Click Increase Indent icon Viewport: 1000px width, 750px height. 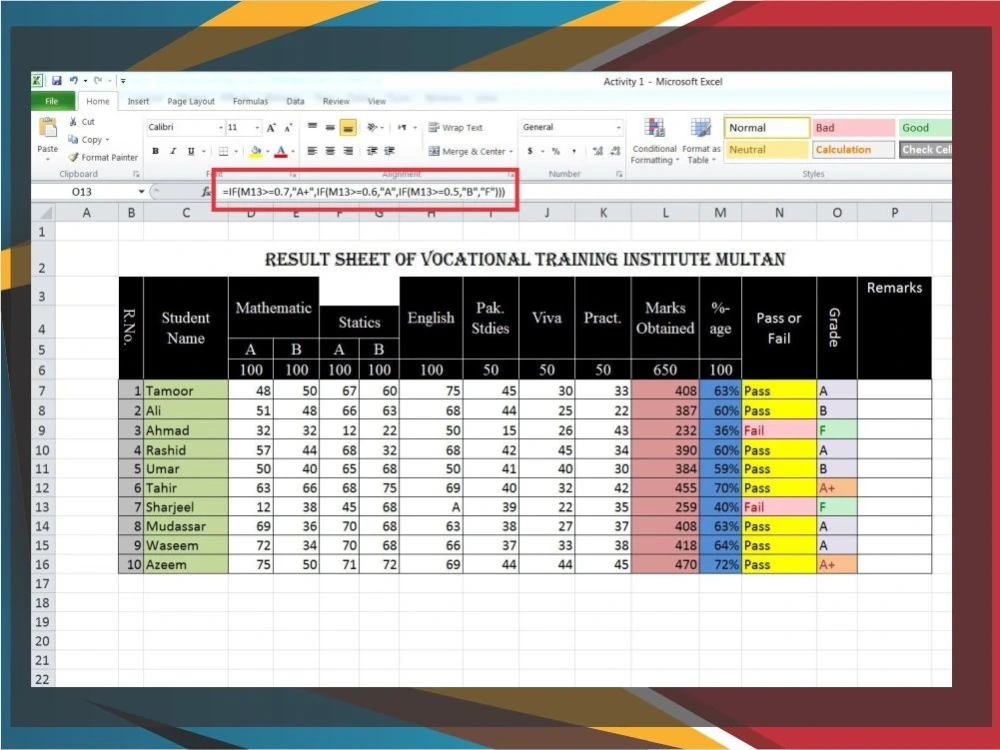pos(390,151)
